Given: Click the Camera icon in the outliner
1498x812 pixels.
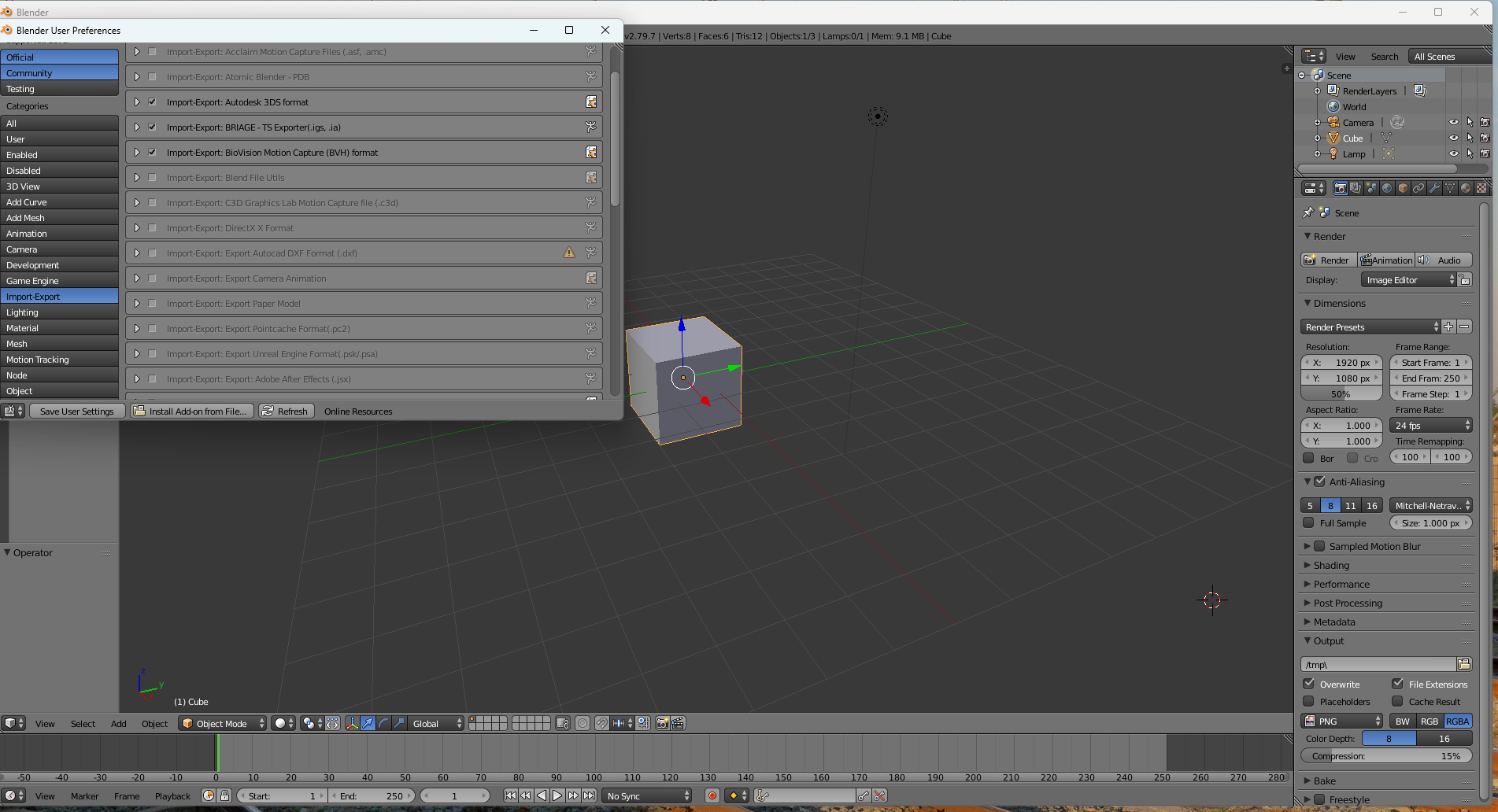Looking at the screenshot, I should (1333, 122).
